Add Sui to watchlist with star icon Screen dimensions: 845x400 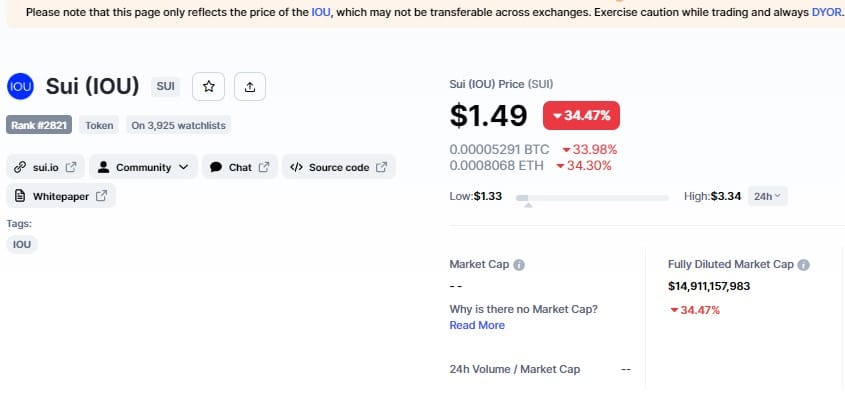208,86
